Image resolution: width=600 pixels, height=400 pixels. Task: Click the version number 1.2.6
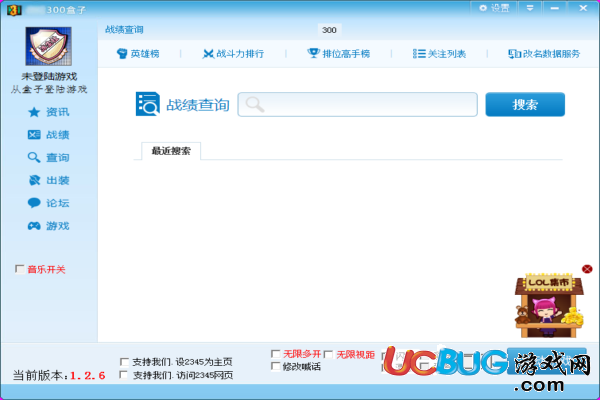(87, 376)
